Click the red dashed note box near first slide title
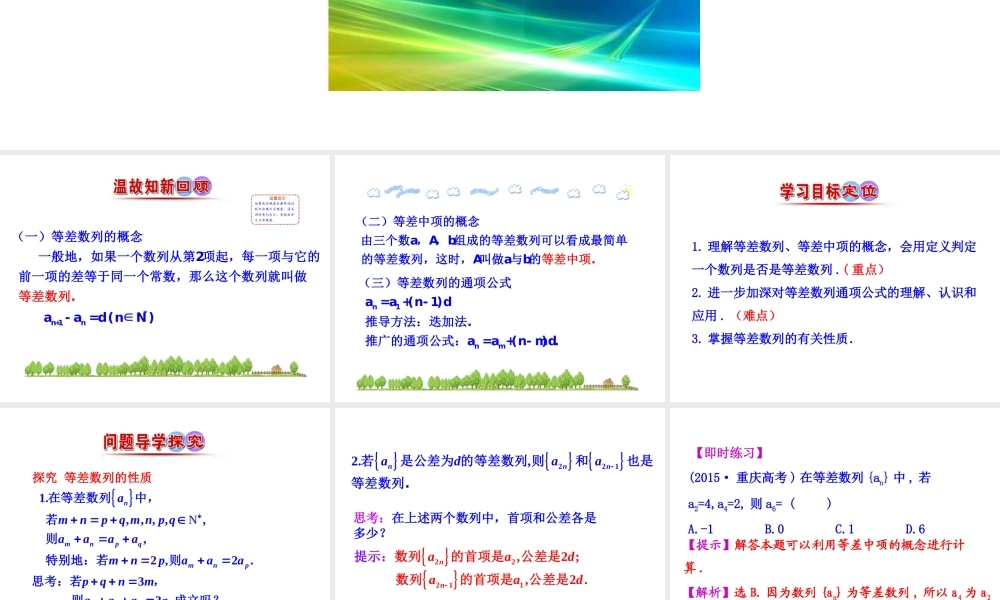Image resolution: width=1000 pixels, height=600 pixels. [274, 209]
